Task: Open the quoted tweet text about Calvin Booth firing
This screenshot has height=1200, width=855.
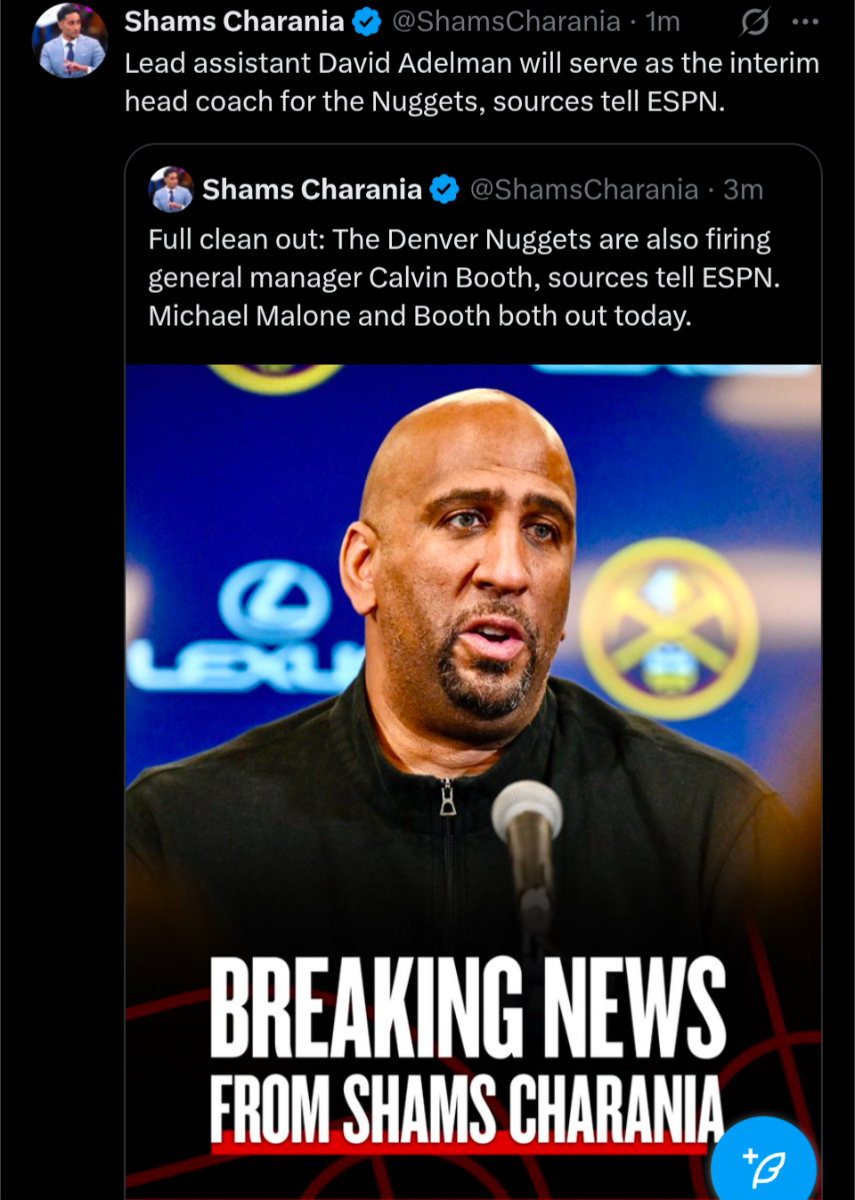Action: (x=463, y=278)
